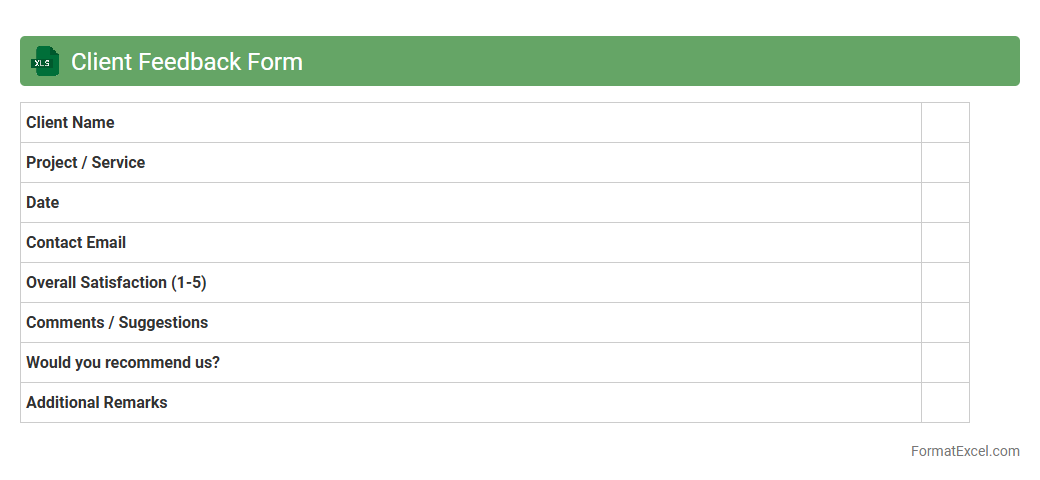Open the FormatExcel.com link
This screenshot has width=1040, height=480.
[965, 451]
